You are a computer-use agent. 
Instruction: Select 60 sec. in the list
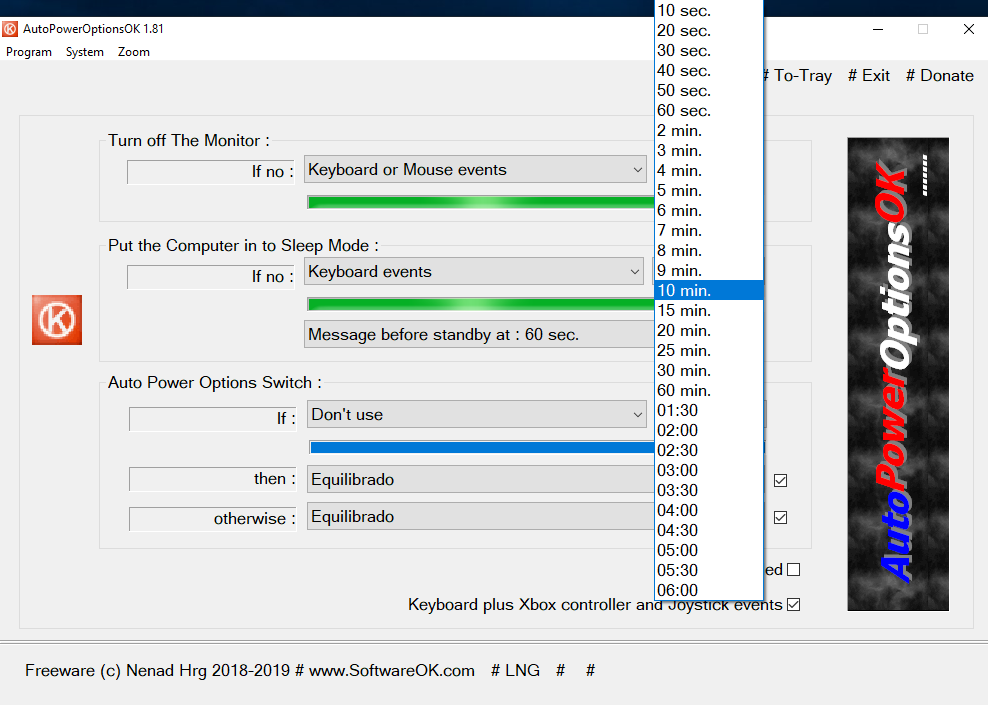tap(709, 111)
